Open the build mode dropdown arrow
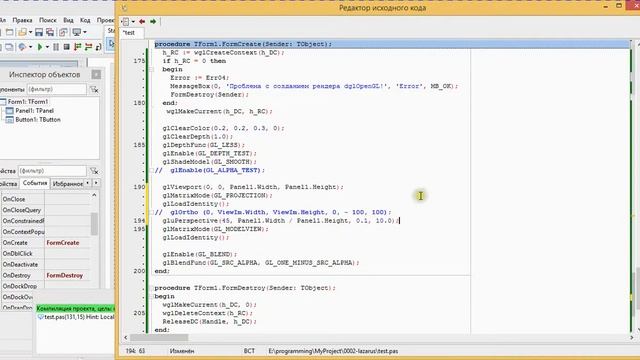The height and width of the screenshot is (360, 640). pos(30,47)
